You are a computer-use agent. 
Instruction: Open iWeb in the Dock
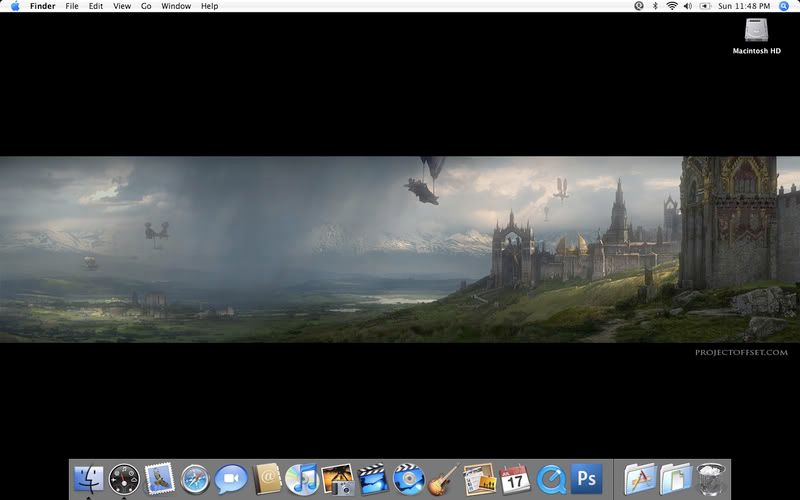point(479,479)
